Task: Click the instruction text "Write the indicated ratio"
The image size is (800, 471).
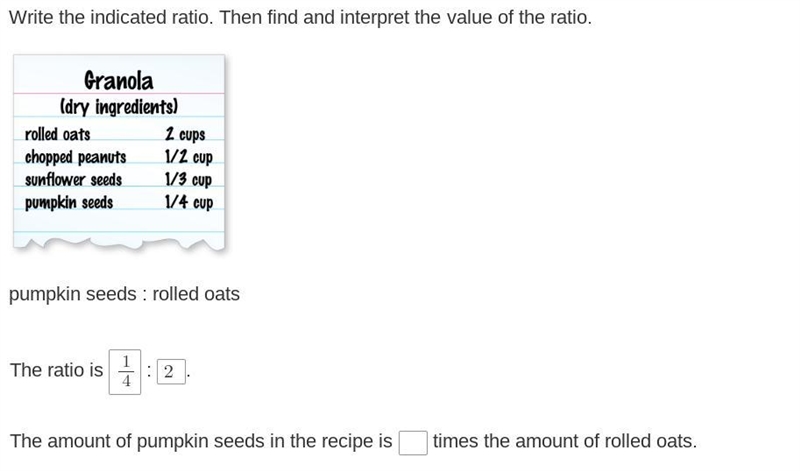Action: [x=110, y=17]
